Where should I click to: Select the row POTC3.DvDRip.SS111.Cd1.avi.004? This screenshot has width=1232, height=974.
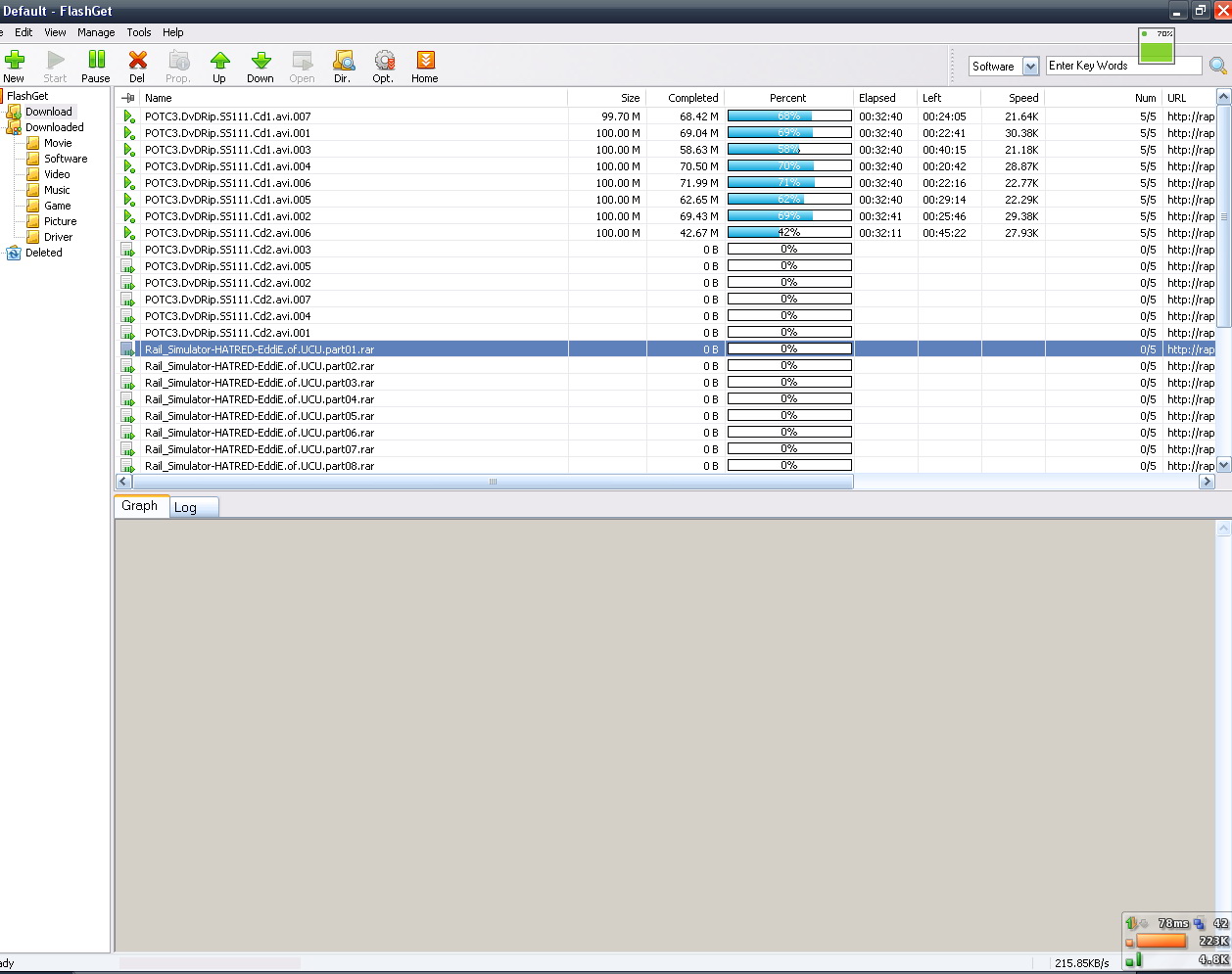pos(665,166)
